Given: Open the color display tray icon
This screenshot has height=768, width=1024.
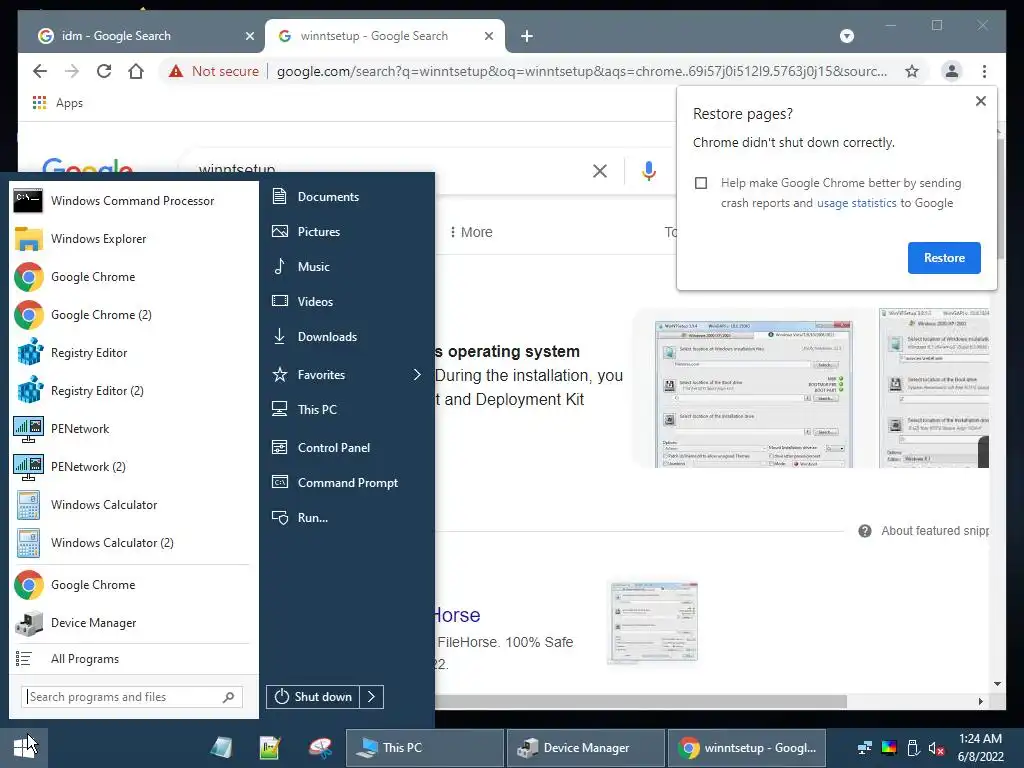Looking at the screenshot, I should [x=889, y=747].
